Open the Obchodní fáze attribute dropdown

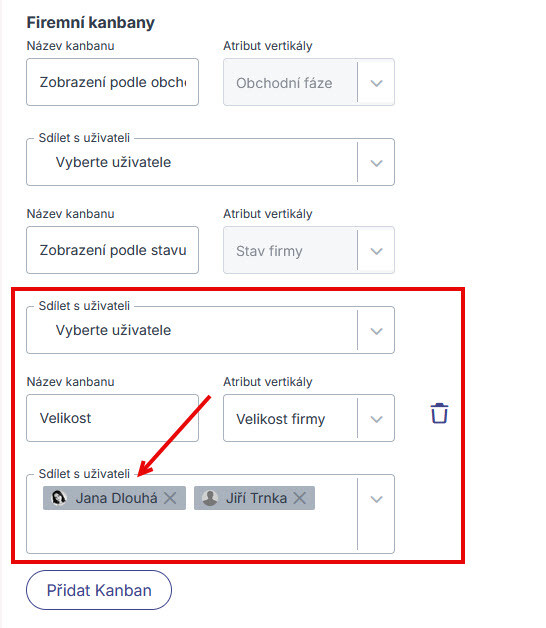[x=376, y=83]
